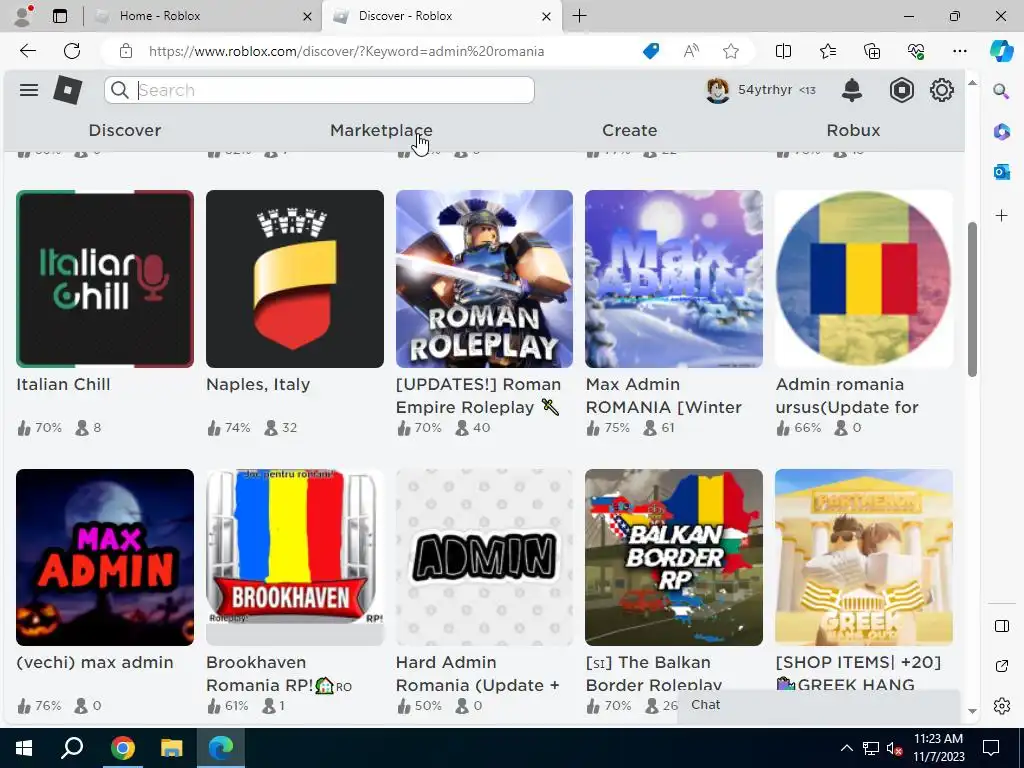Open the Discover navigation item
This screenshot has width=1024, height=768.
tap(125, 131)
